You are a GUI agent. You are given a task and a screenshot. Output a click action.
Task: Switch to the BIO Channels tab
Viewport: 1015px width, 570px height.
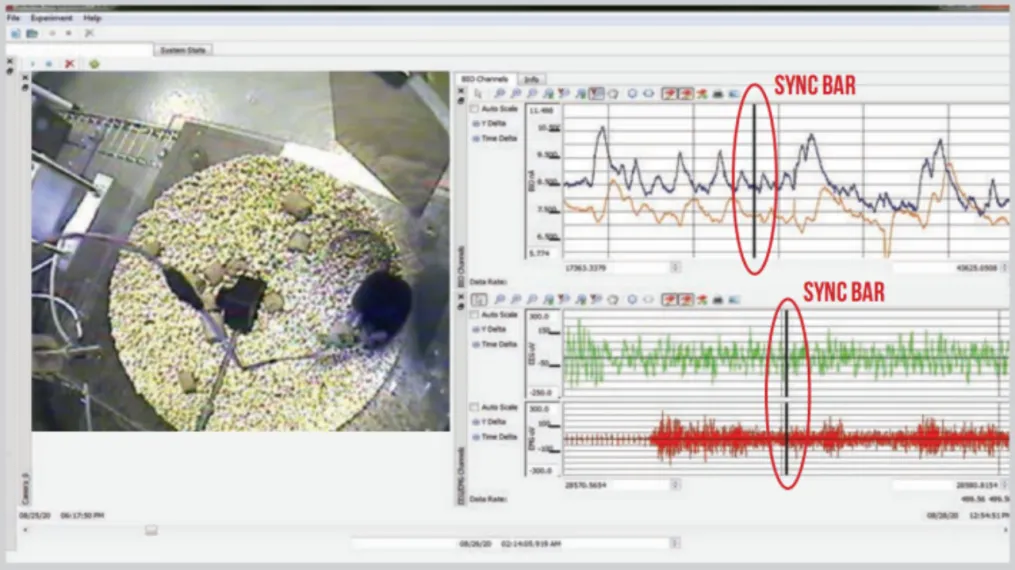(x=485, y=79)
